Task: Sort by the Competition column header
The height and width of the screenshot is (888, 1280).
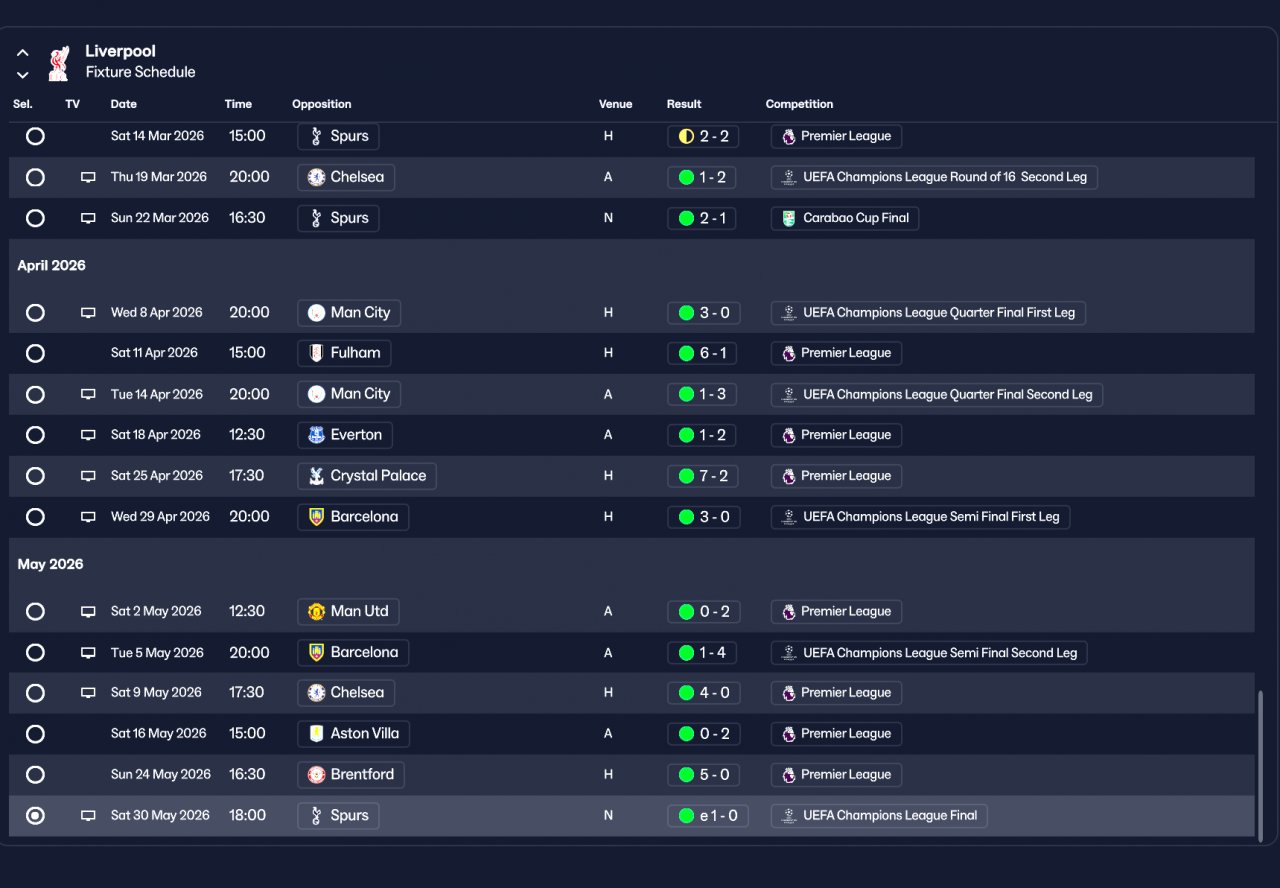Action: coord(799,104)
